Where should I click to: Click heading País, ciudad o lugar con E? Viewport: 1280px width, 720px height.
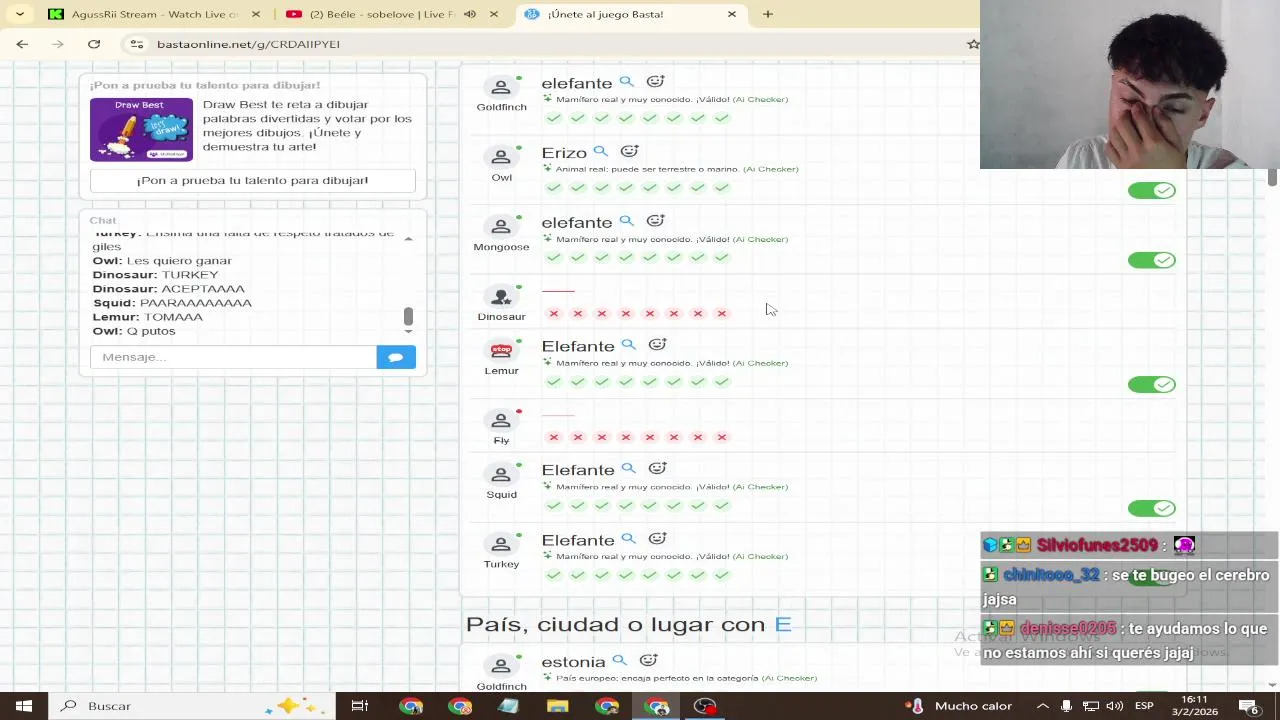coord(628,624)
